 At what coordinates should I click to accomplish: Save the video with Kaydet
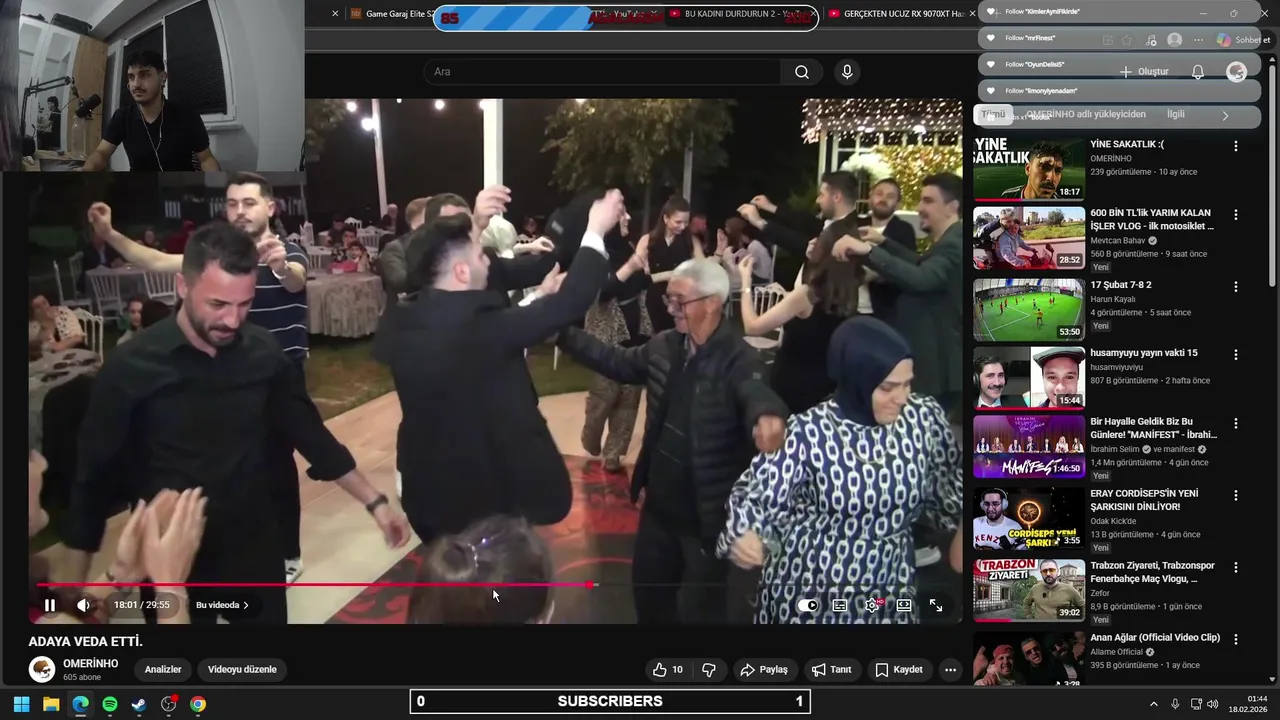(x=899, y=670)
